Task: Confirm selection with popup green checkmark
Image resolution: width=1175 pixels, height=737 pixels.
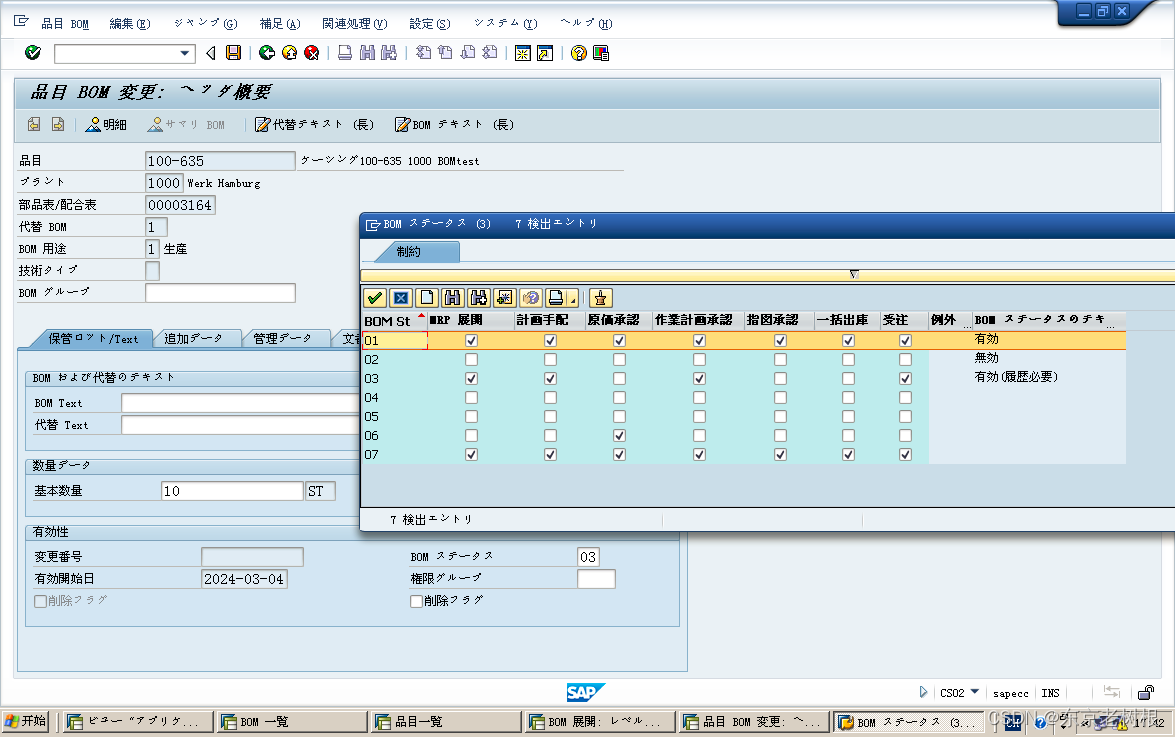Action: [x=375, y=298]
